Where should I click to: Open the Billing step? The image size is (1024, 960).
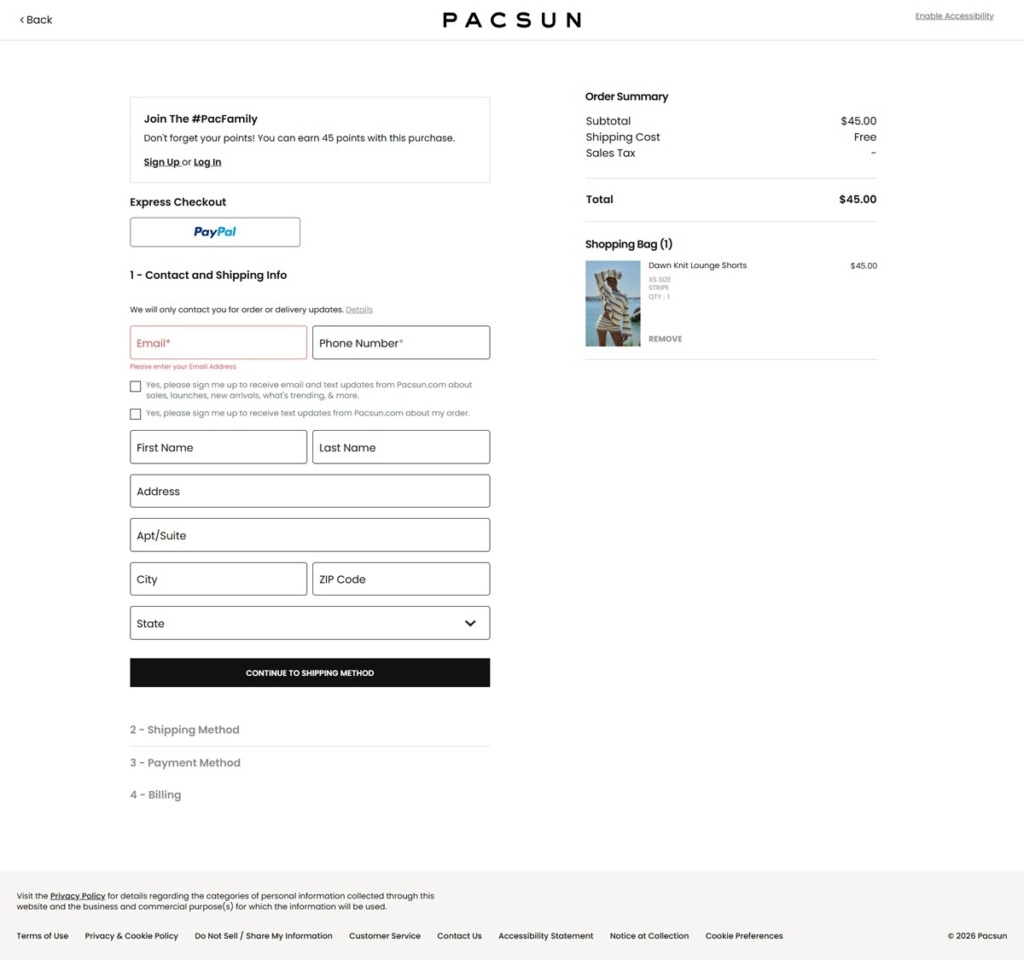pyautogui.click(x=155, y=795)
